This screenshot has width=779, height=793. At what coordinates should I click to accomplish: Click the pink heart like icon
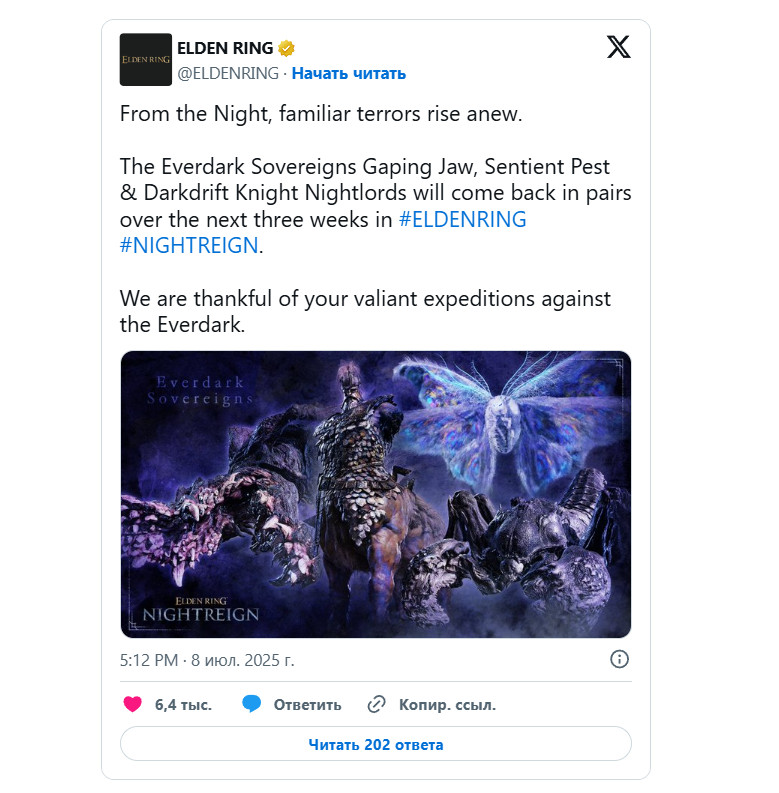133,703
